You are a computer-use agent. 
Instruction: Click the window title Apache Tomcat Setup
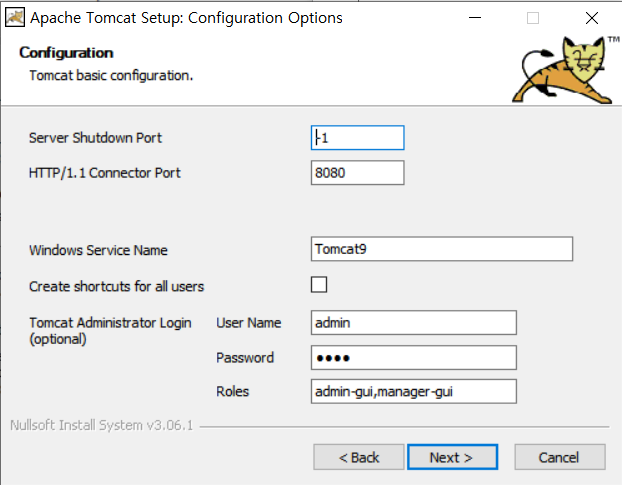point(186,18)
